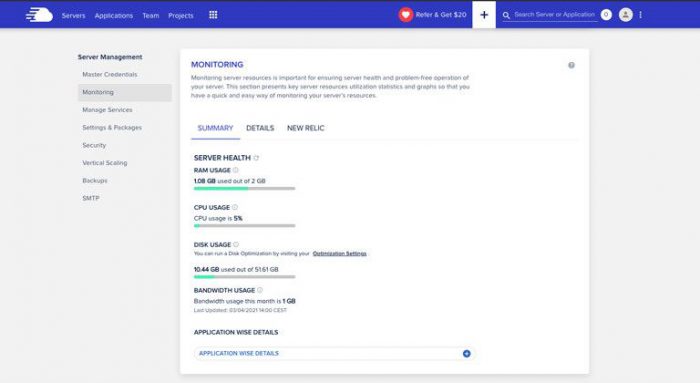700x383 pixels.
Task: Open the Team menu
Action: tap(150, 15)
